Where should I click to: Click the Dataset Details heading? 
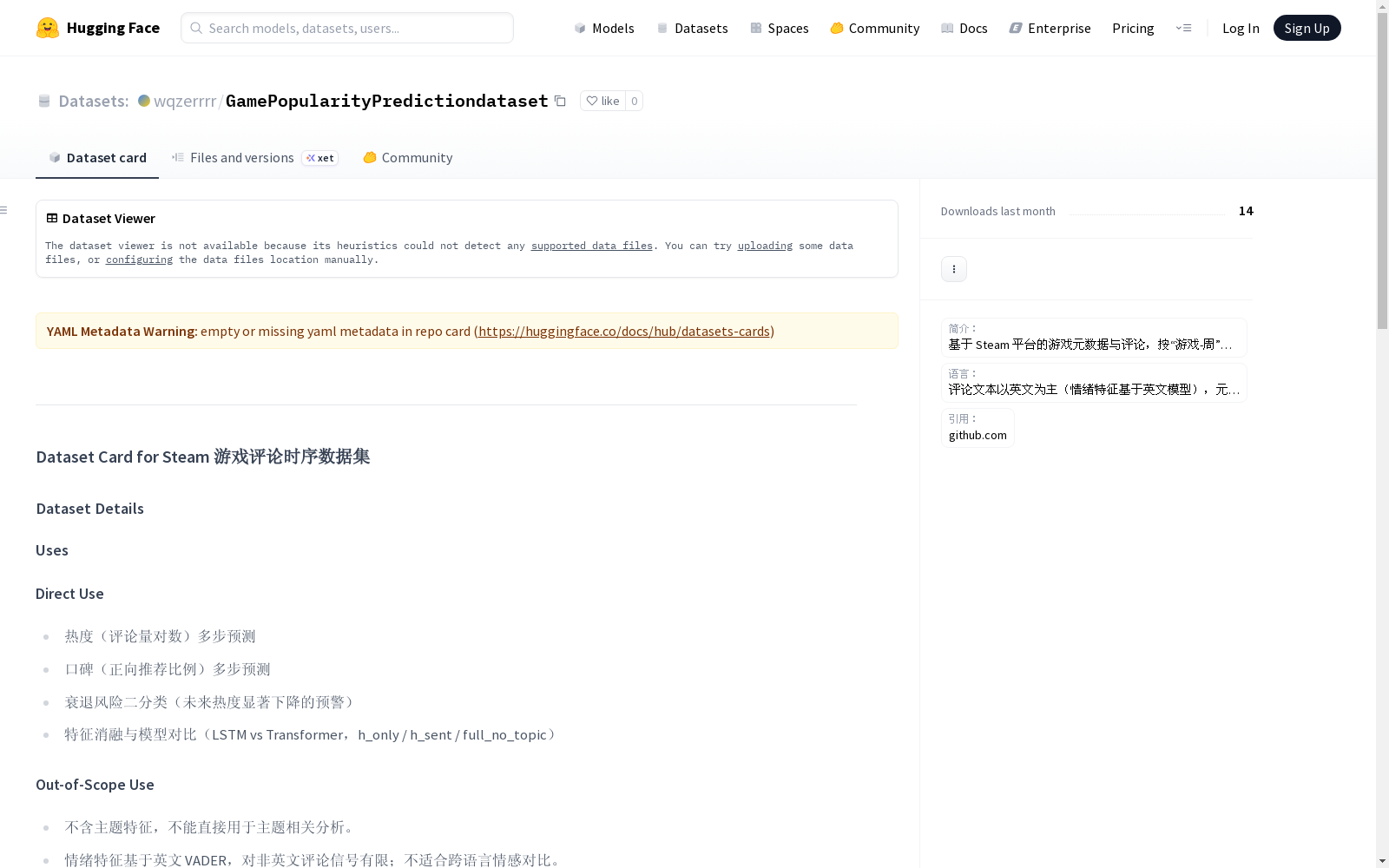[90, 509]
